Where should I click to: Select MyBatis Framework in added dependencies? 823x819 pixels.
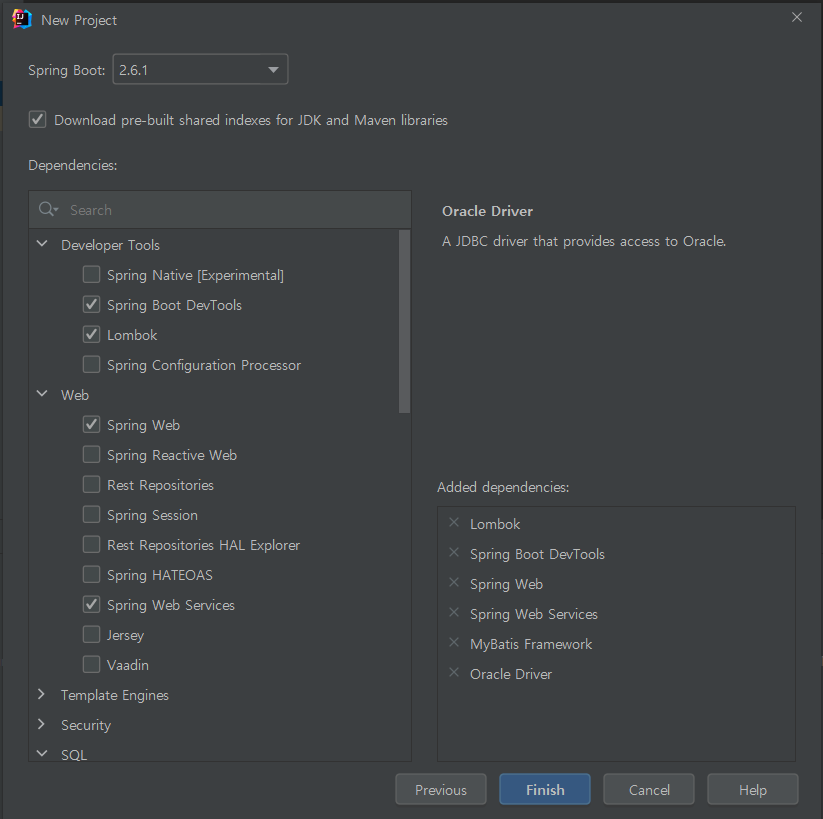coord(531,644)
